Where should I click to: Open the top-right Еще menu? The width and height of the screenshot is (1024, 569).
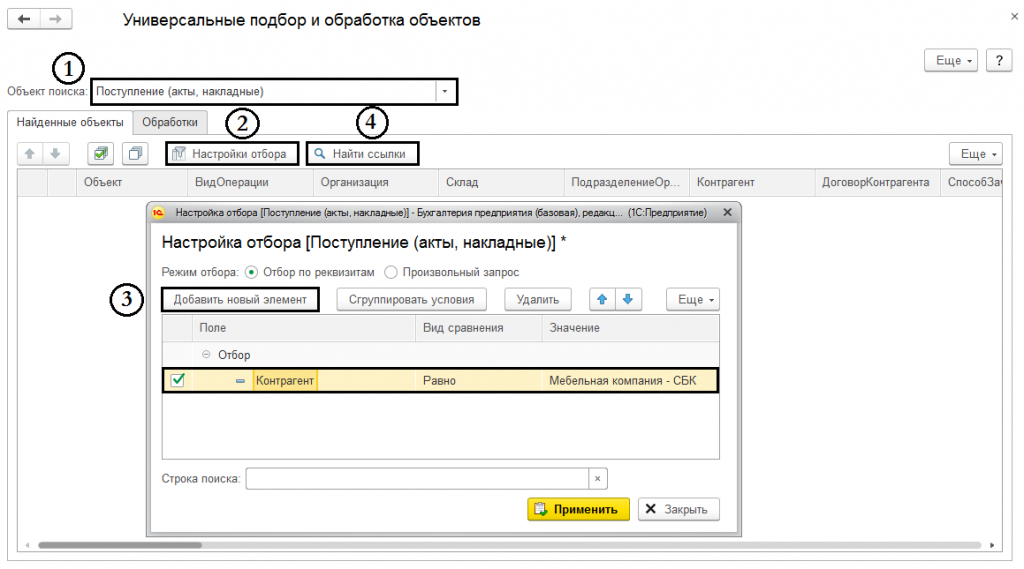951,60
